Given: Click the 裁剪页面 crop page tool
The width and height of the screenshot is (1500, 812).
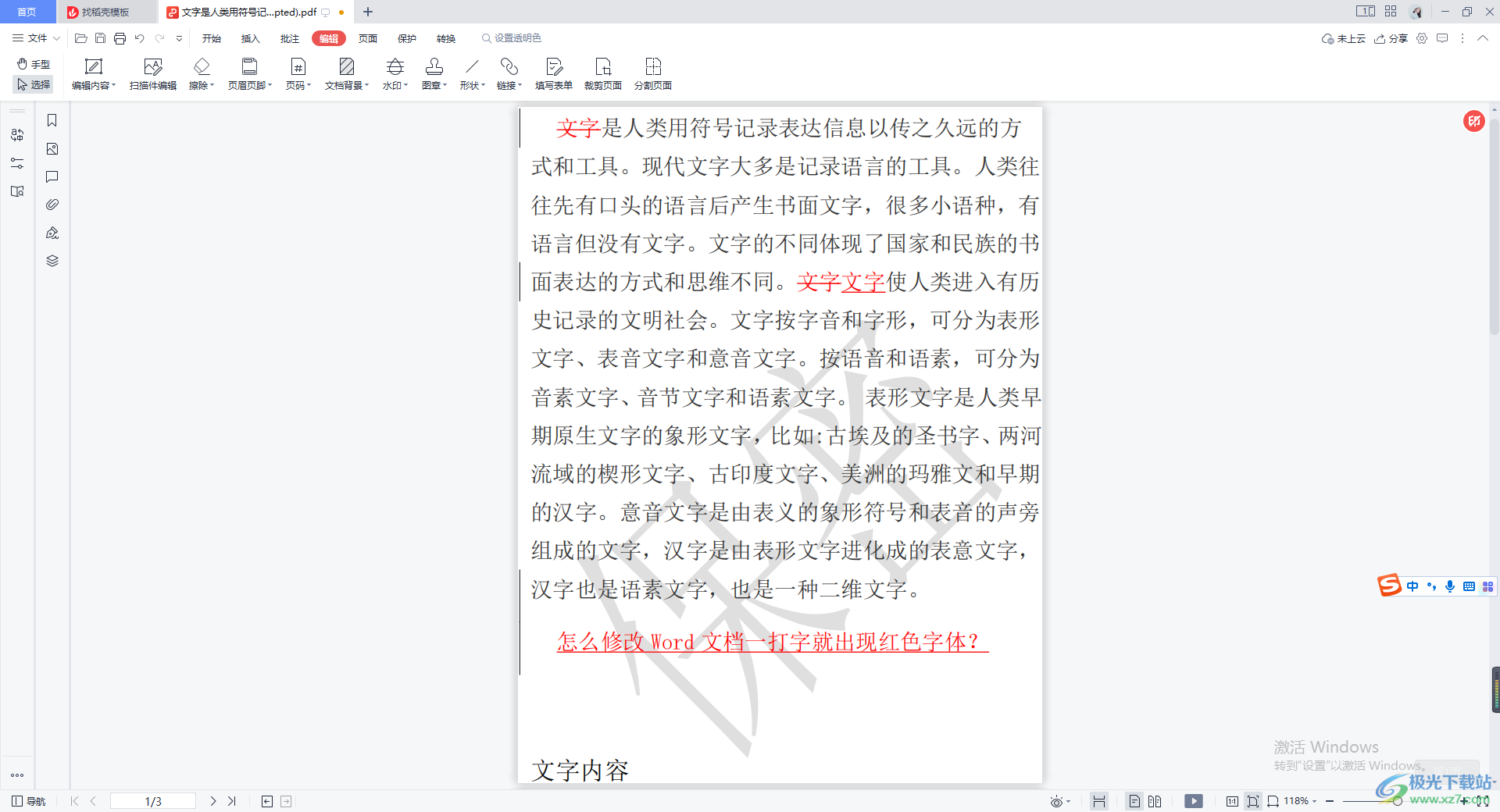Looking at the screenshot, I should coord(603,74).
